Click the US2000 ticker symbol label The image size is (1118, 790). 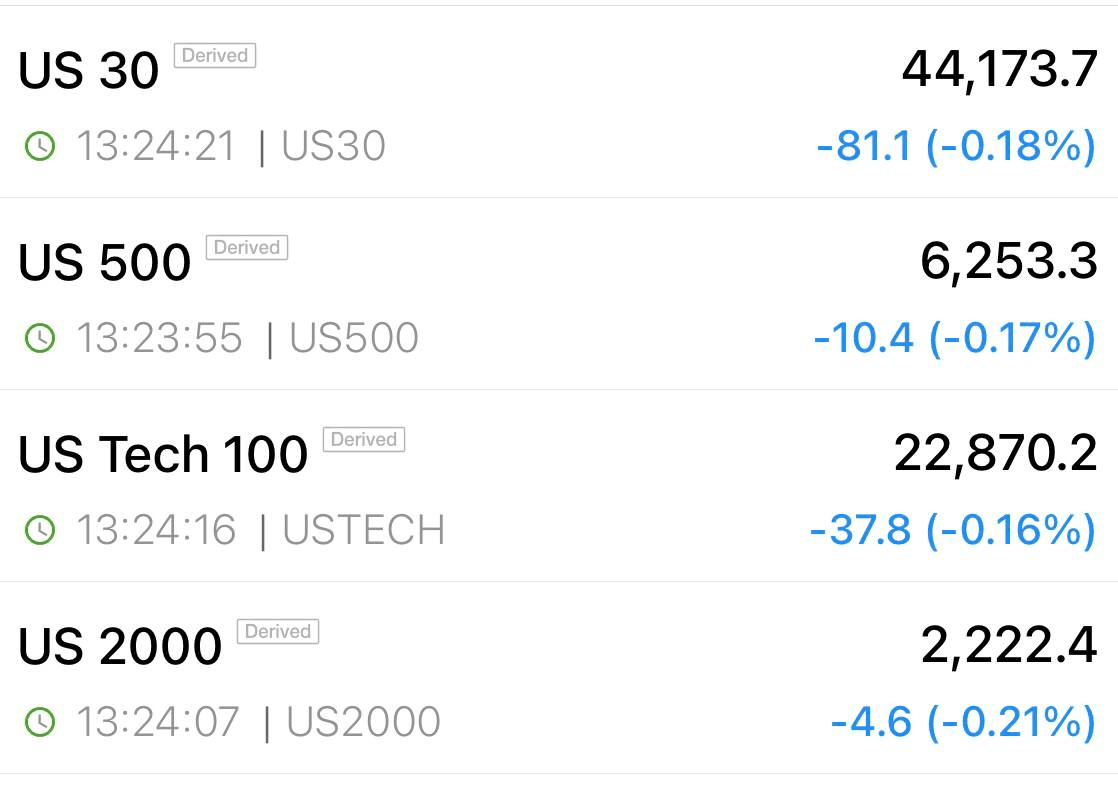click(364, 722)
